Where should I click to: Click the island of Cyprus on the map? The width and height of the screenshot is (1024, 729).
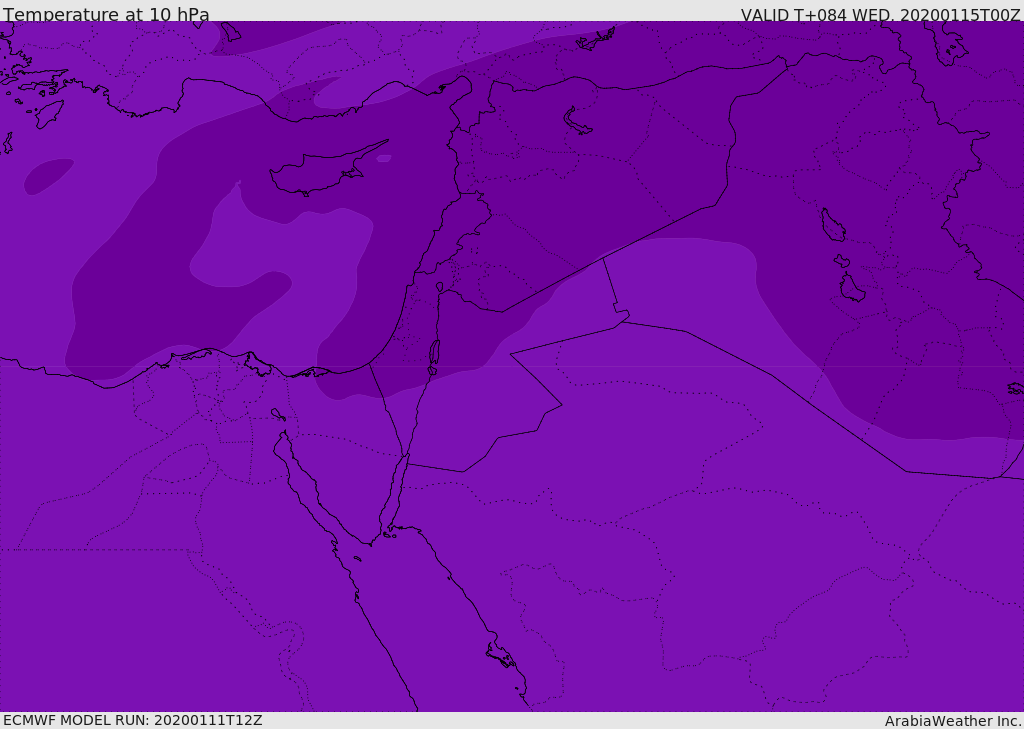click(327, 170)
